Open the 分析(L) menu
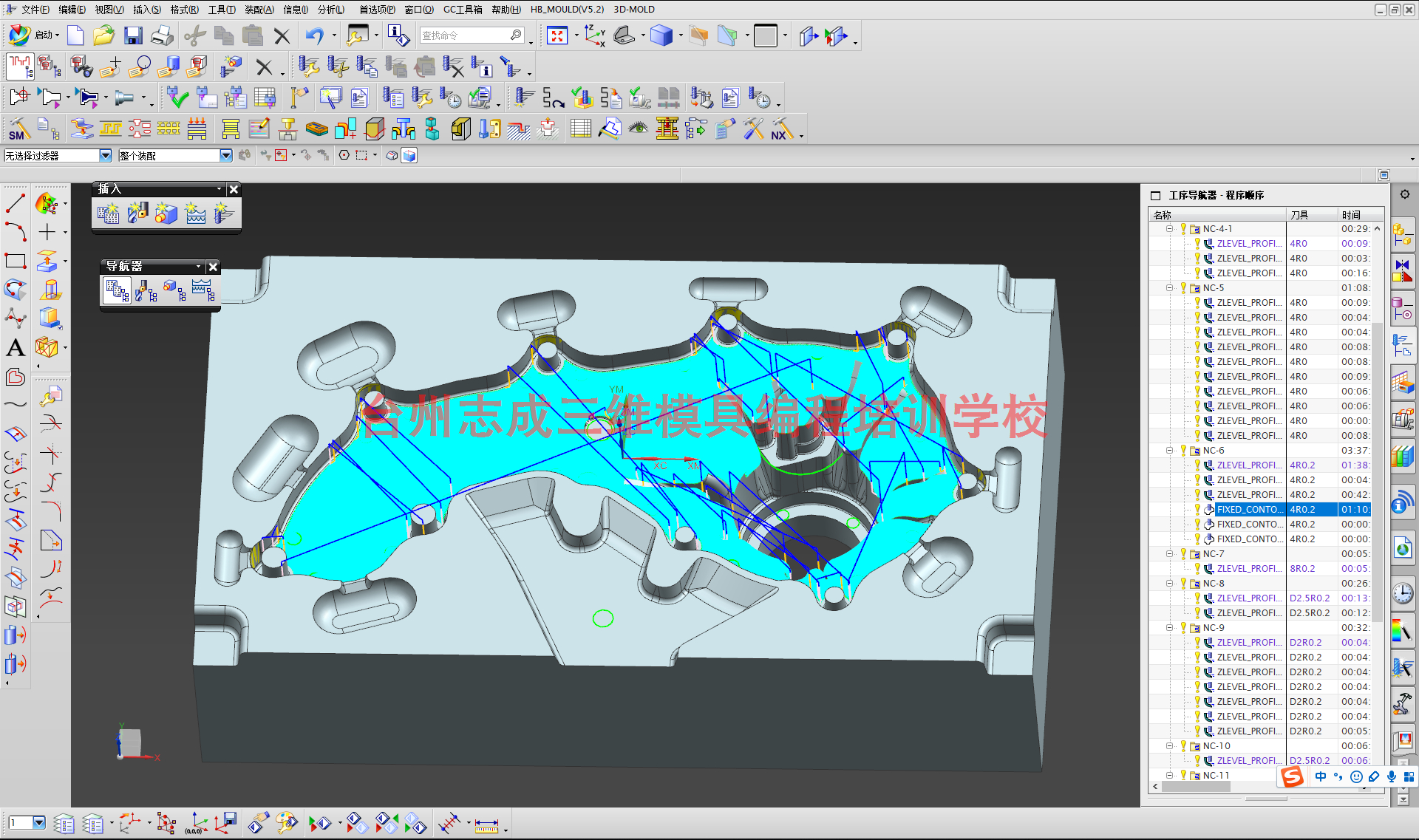The height and width of the screenshot is (840, 1419). 330,10
